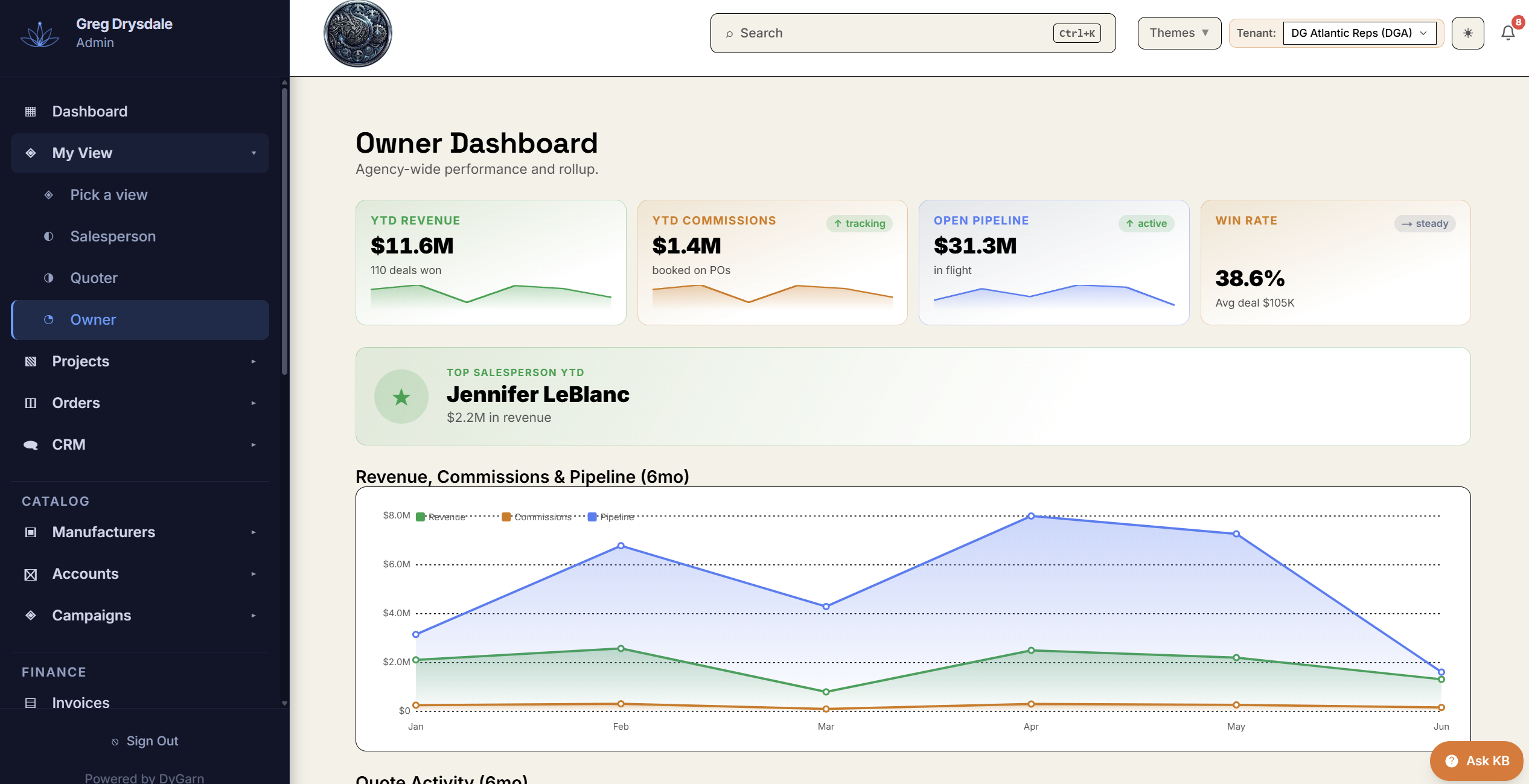The height and width of the screenshot is (784, 1529).
Task: Click the Orders columns icon
Action: tap(31, 403)
